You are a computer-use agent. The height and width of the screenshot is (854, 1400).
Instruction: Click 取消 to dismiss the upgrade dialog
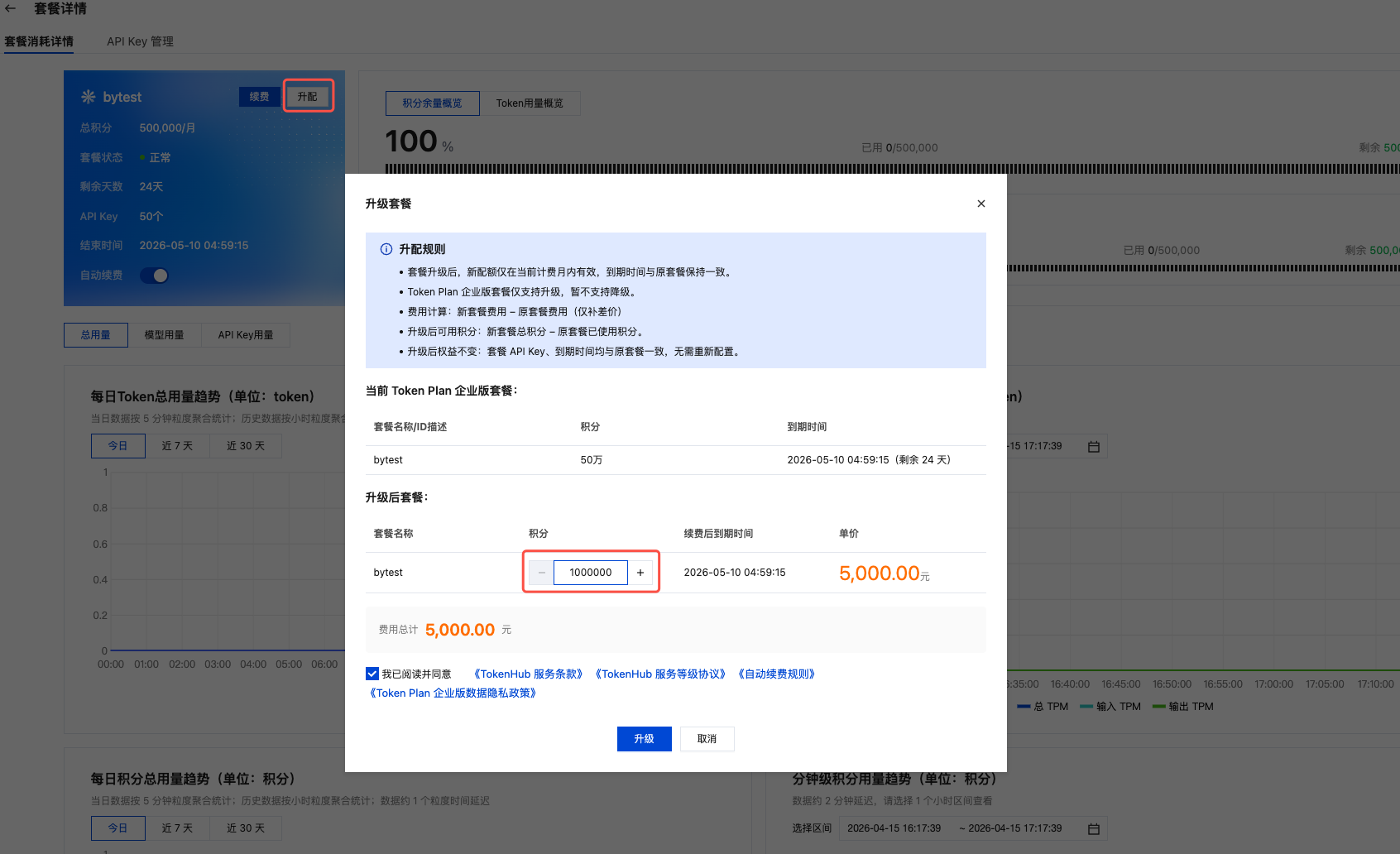pyautogui.click(x=707, y=739)
